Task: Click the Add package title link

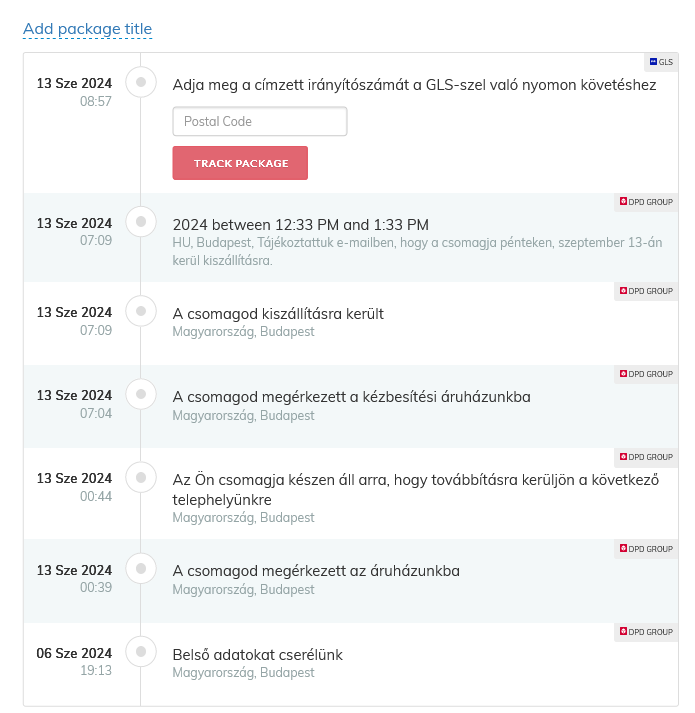Action: 88,29
